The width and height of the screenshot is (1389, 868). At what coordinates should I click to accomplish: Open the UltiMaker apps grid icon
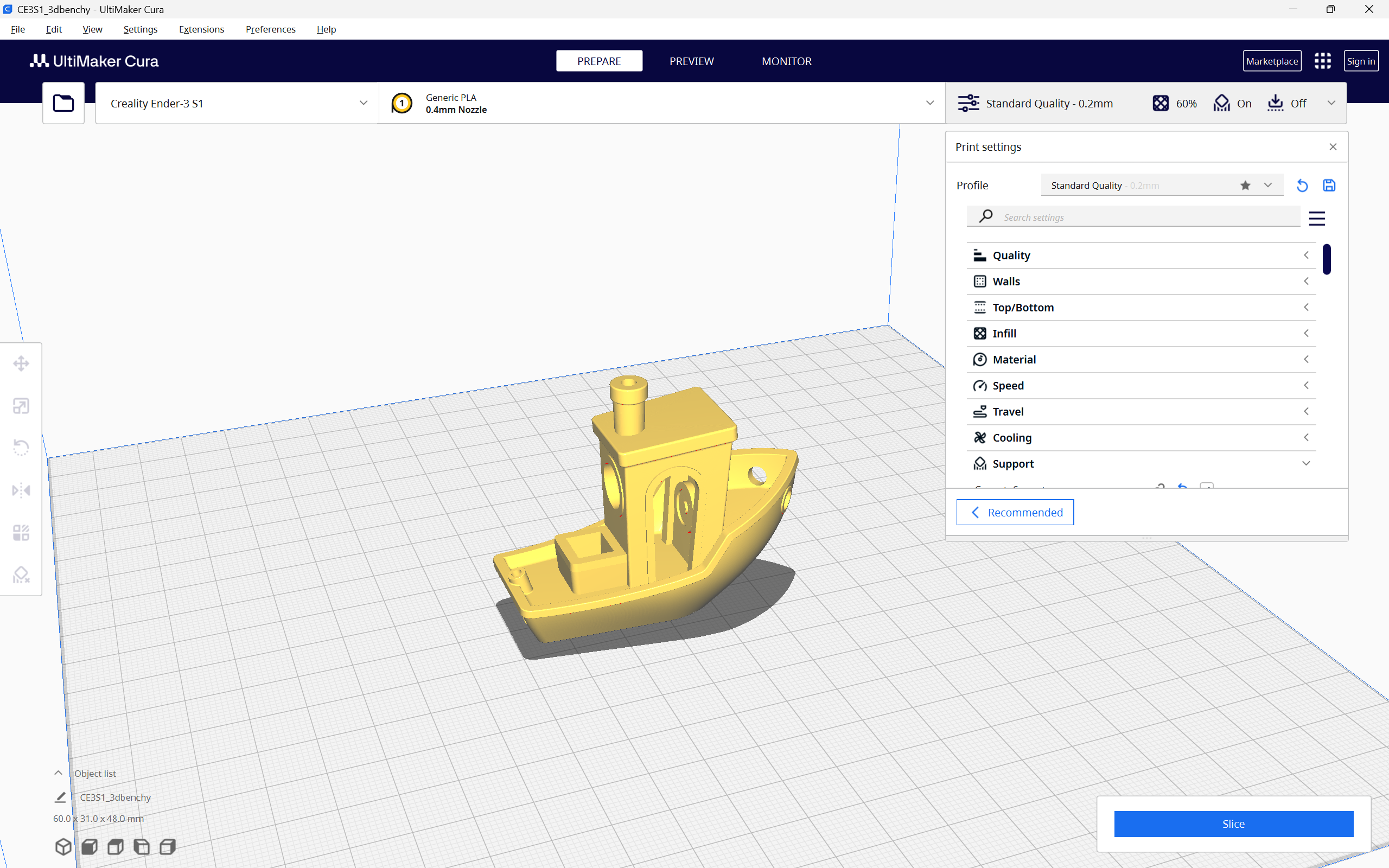point(1322,61)
